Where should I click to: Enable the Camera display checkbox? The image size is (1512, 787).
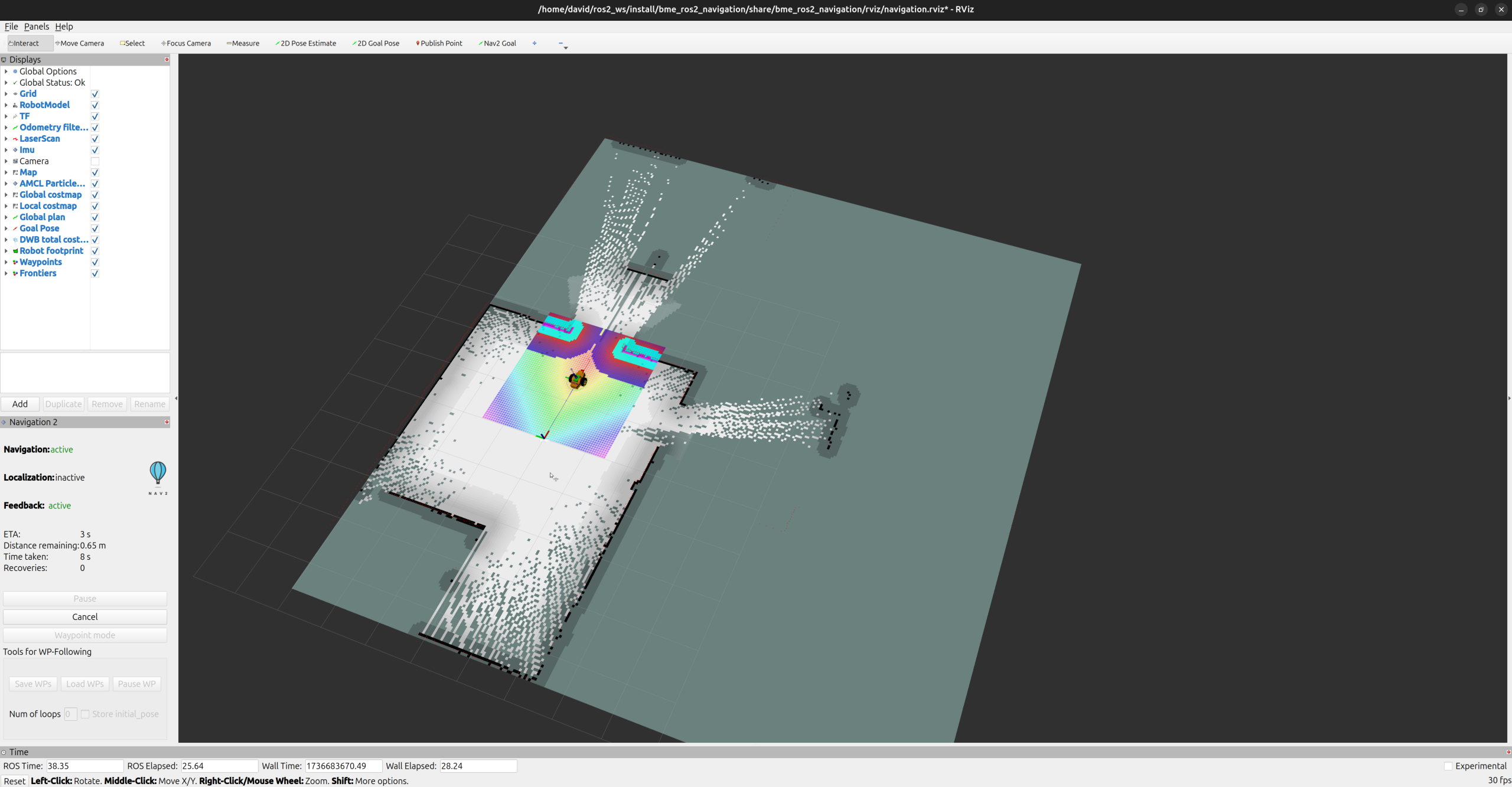[x=95, y=161]
